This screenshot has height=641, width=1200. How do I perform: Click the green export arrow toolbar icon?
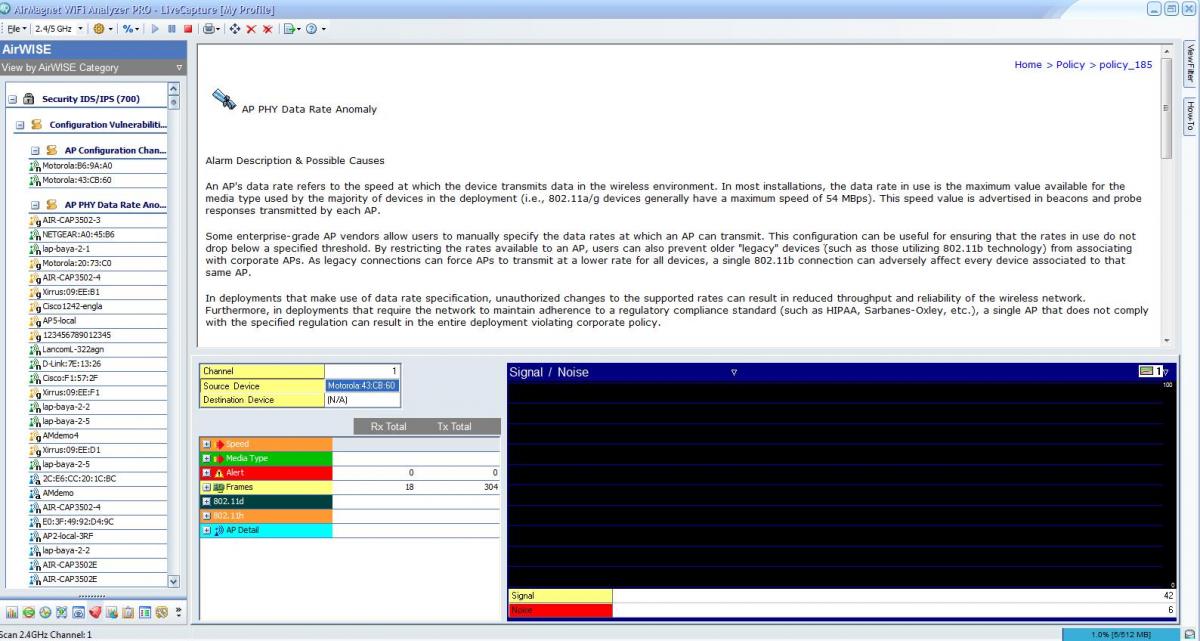[x=288, y=29]
